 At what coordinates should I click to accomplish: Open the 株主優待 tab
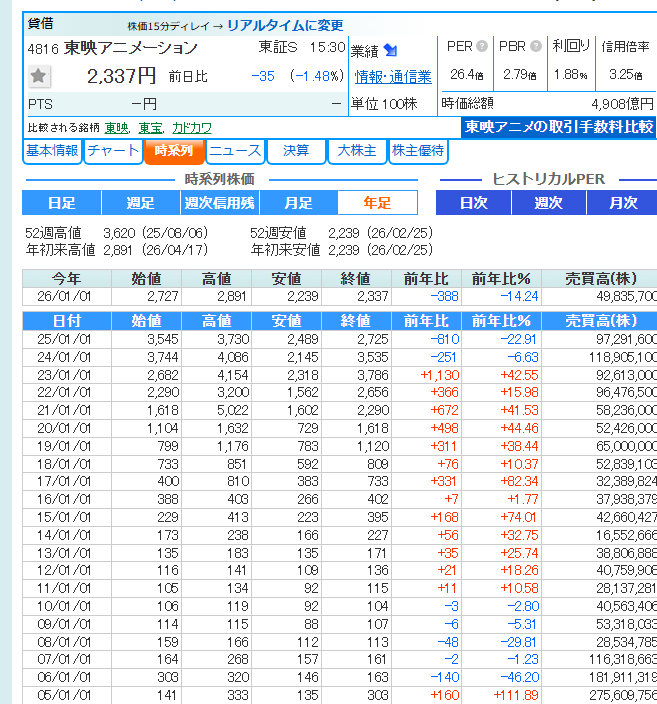point(418,151)
